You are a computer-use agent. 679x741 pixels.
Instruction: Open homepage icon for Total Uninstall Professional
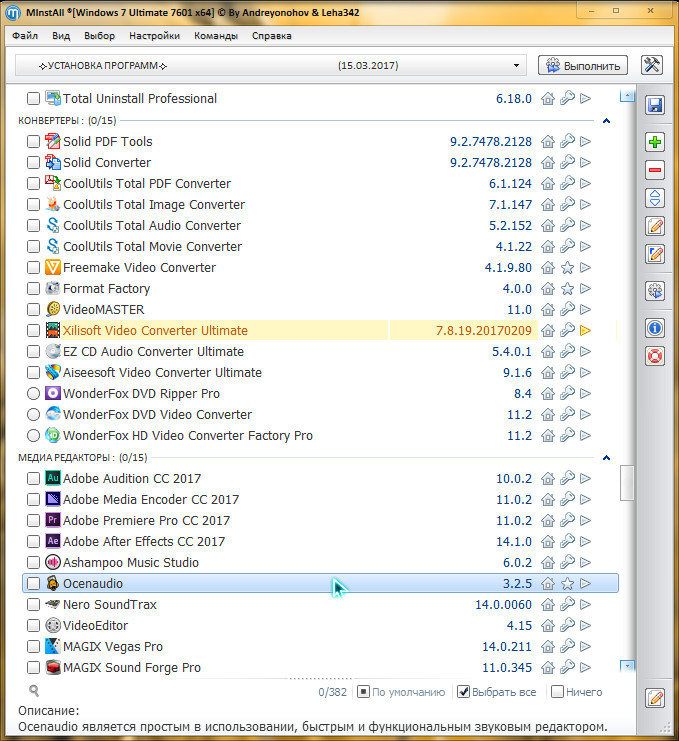point(548,98)
